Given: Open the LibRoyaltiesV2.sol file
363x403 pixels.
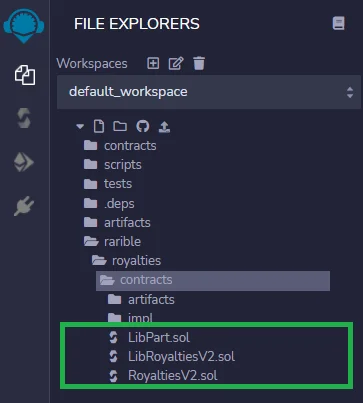Looking at the screenshot, I should coord(181,357).
